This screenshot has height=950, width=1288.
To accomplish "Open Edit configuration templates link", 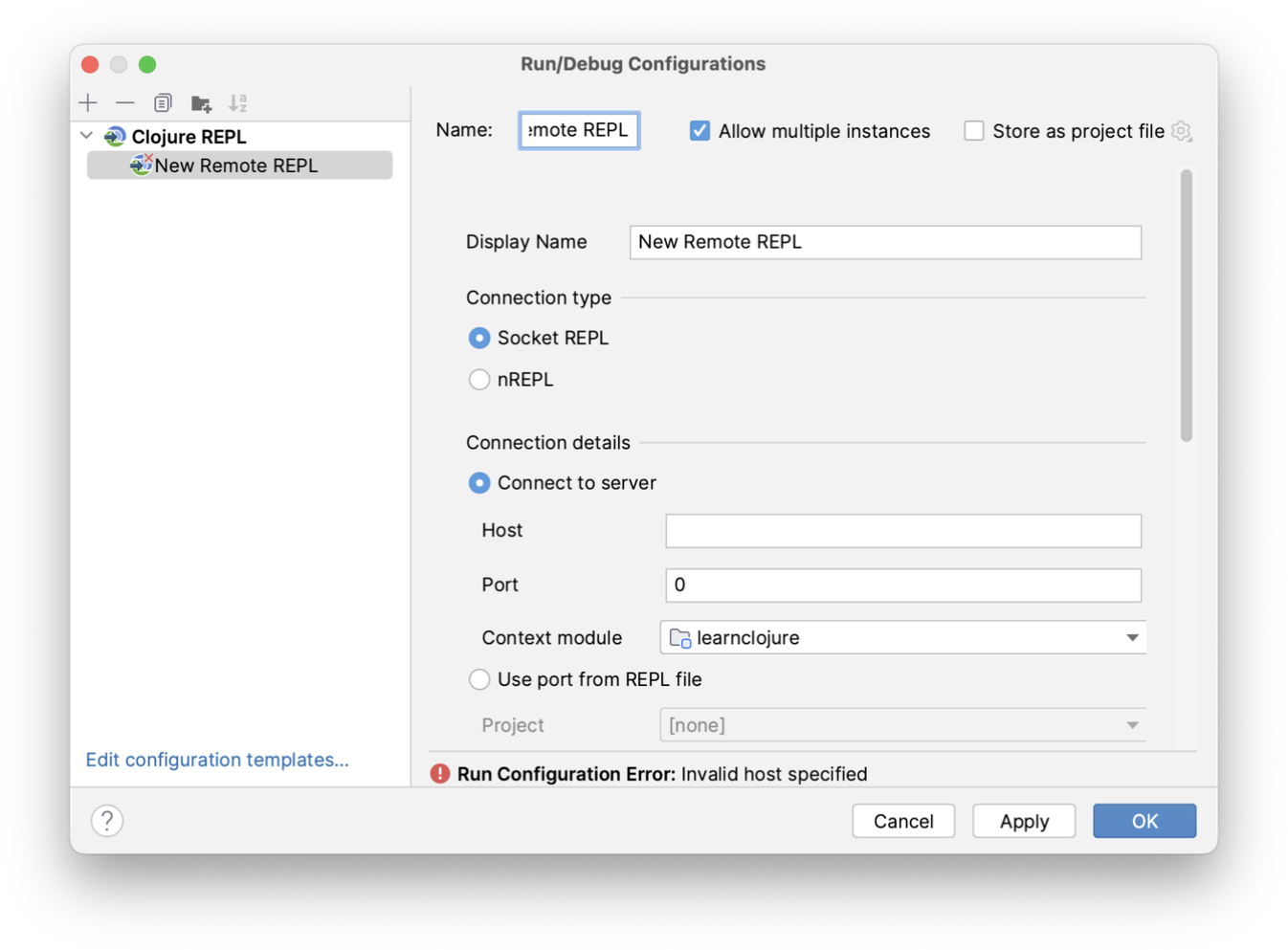I will click(217, 760).
